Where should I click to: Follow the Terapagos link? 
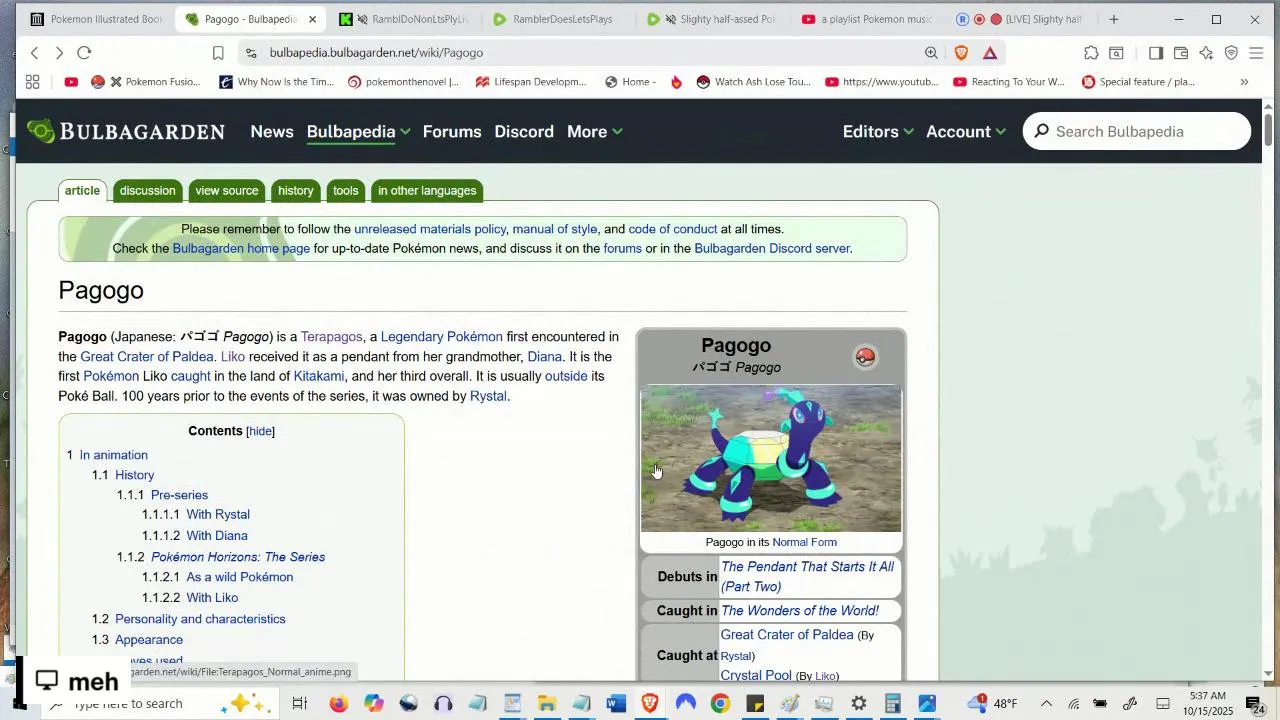click(x=331, y=337)
